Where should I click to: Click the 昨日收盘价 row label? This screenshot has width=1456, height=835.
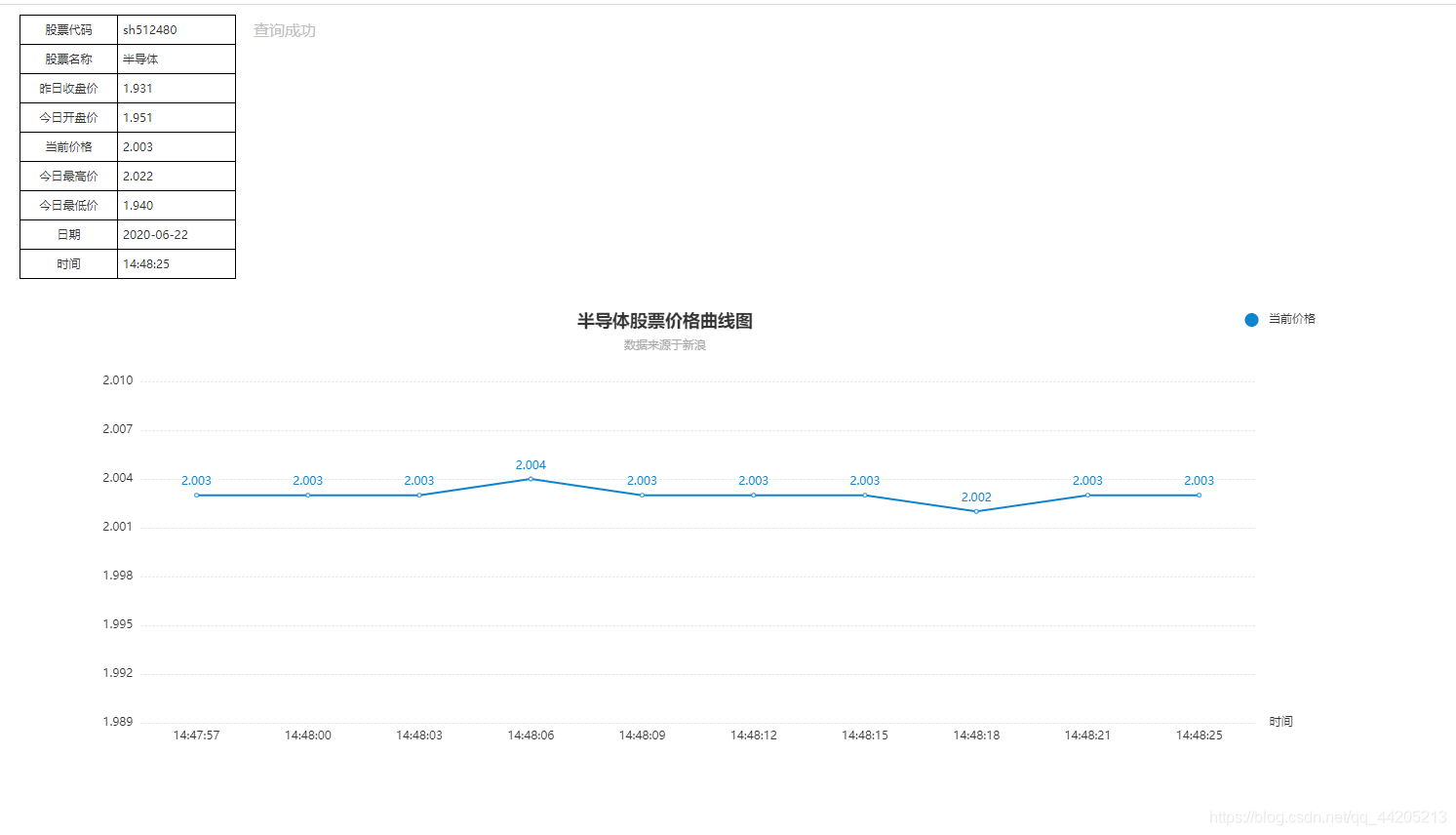68,89
